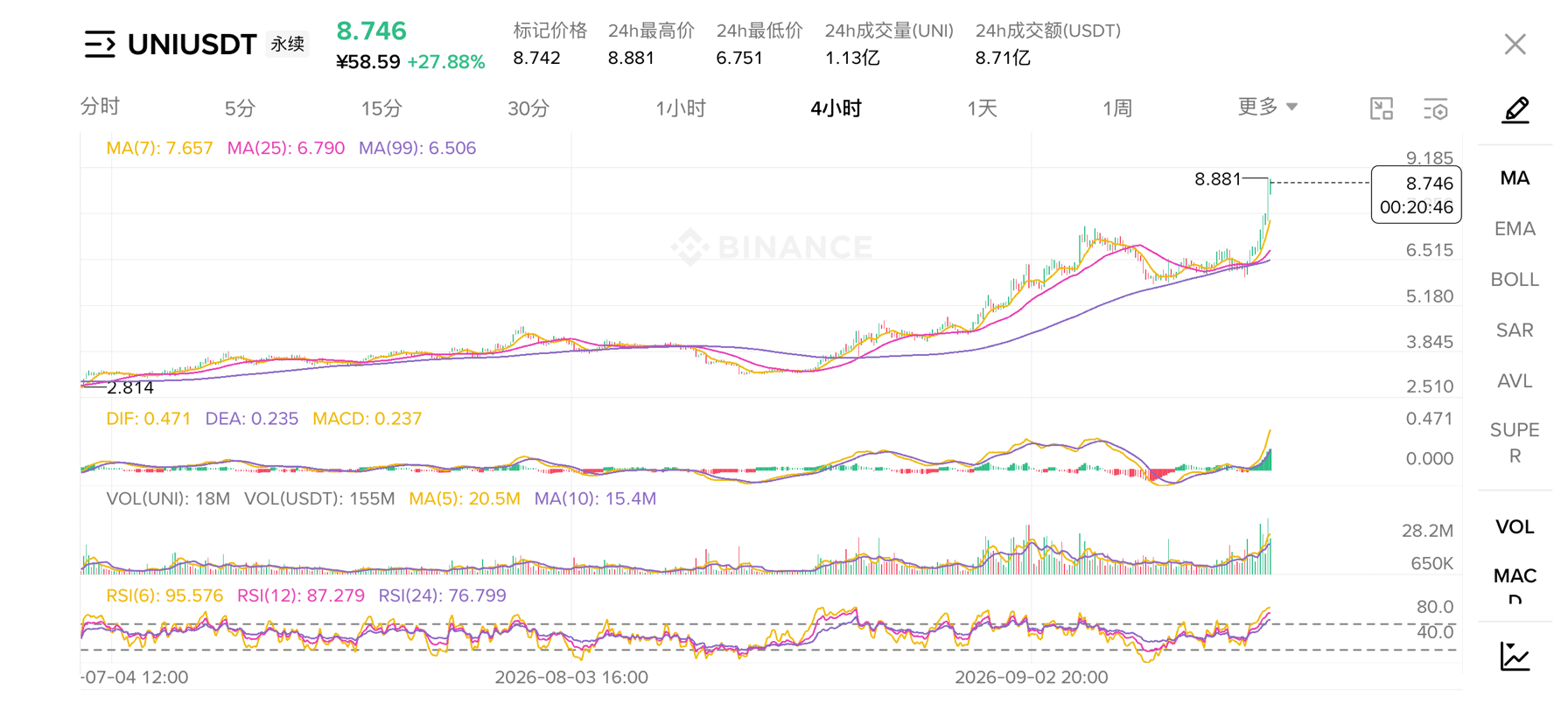Toggle the EMA indicator overlay
Image resolution: width=1568 pixels, height=724 pixels.
coord(1515,229)
